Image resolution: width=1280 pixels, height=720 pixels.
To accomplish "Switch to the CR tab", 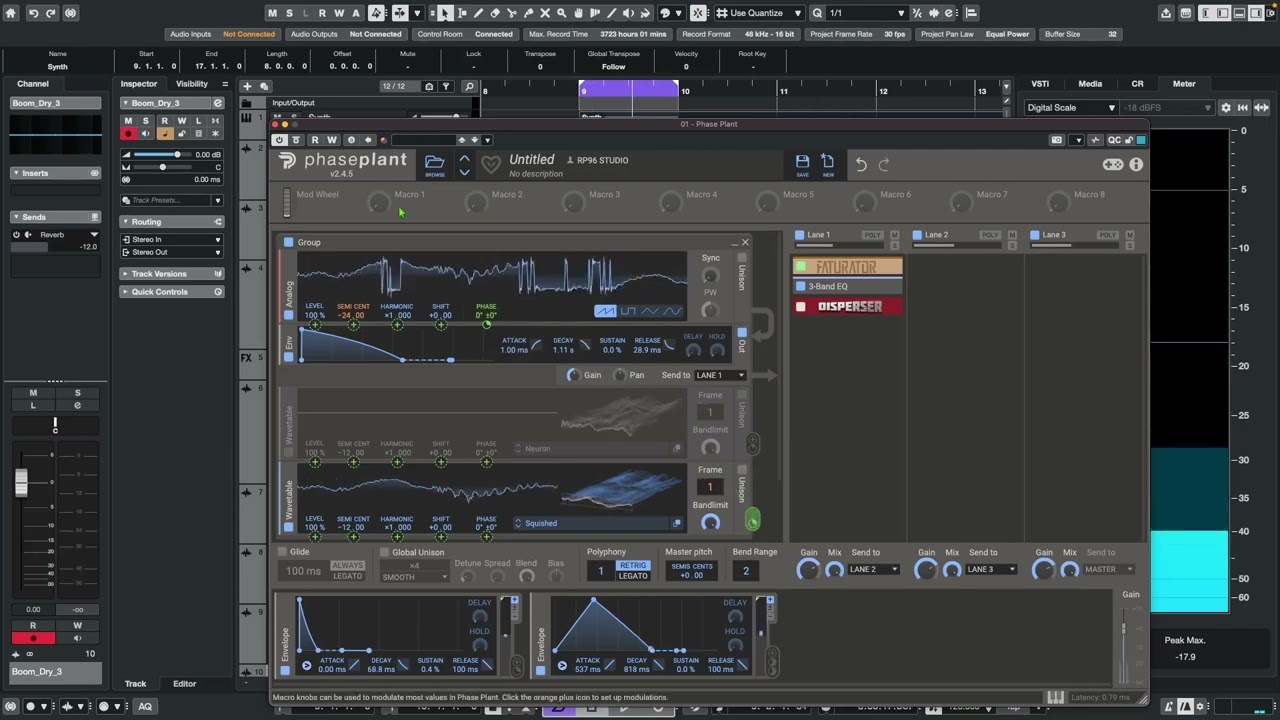I will click(x=1137, y=84).
